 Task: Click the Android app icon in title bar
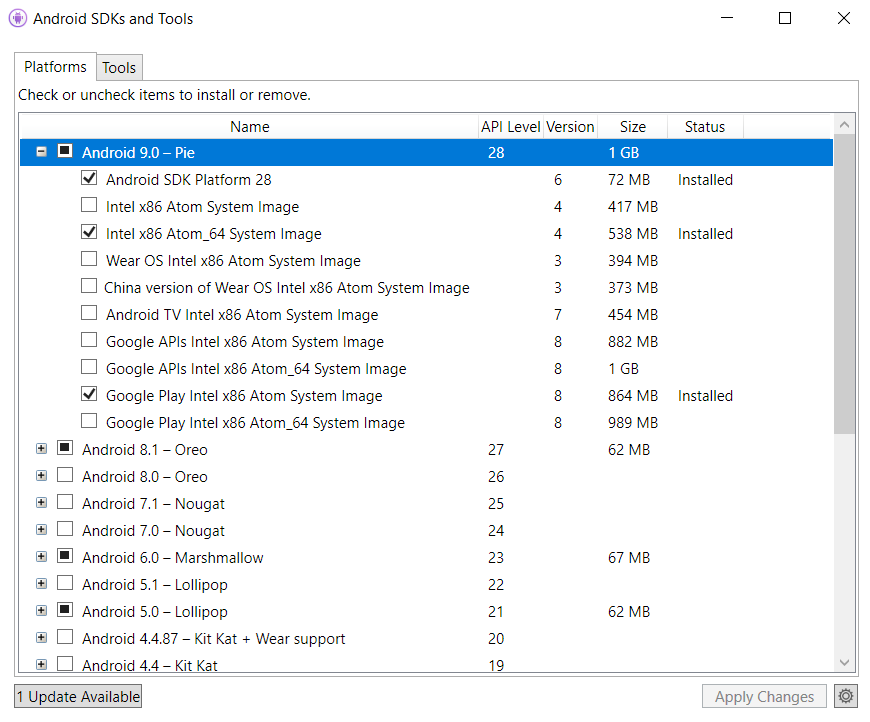[x=18, y=18]
